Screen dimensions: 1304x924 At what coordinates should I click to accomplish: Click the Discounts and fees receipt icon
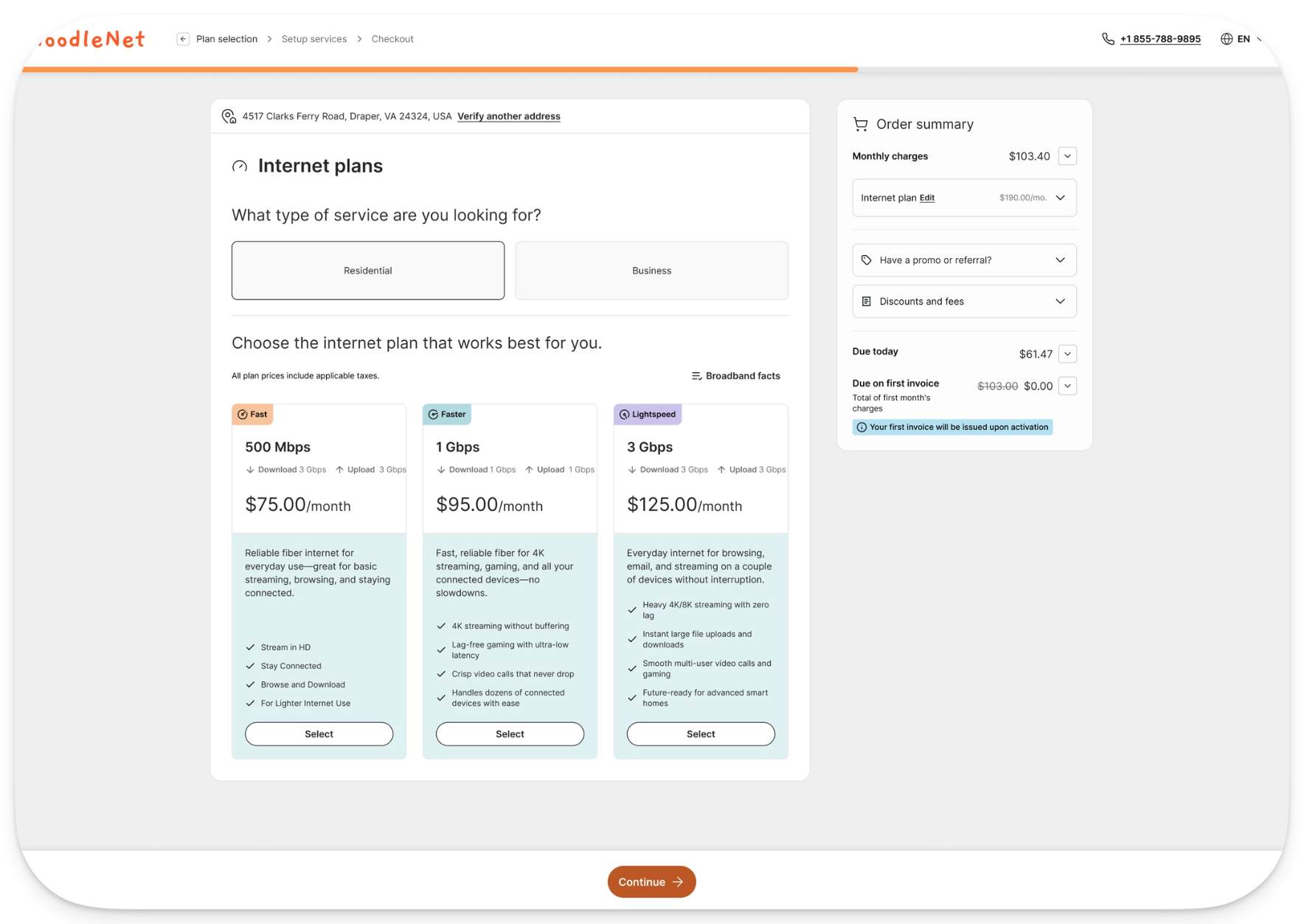[867, 302]
